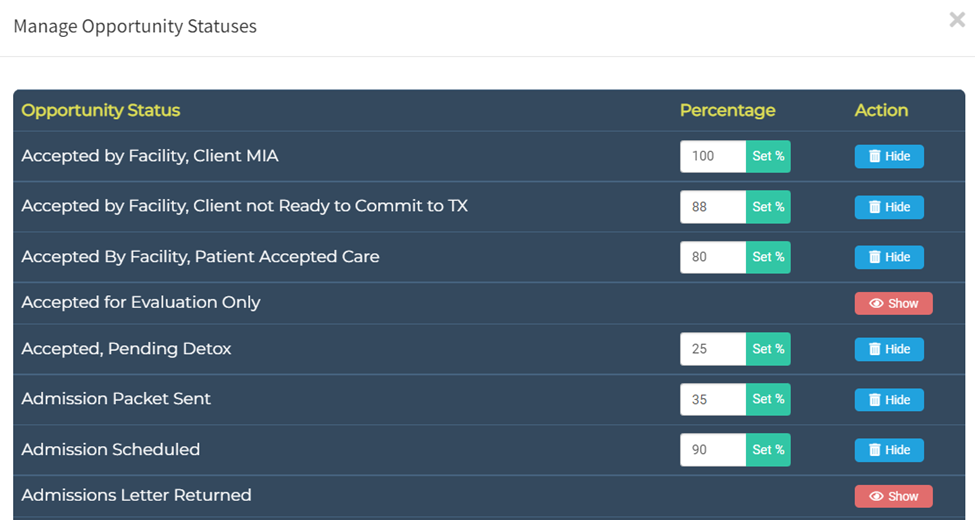Set % for Accepted by Facility, Client MIA

[768, 156]
